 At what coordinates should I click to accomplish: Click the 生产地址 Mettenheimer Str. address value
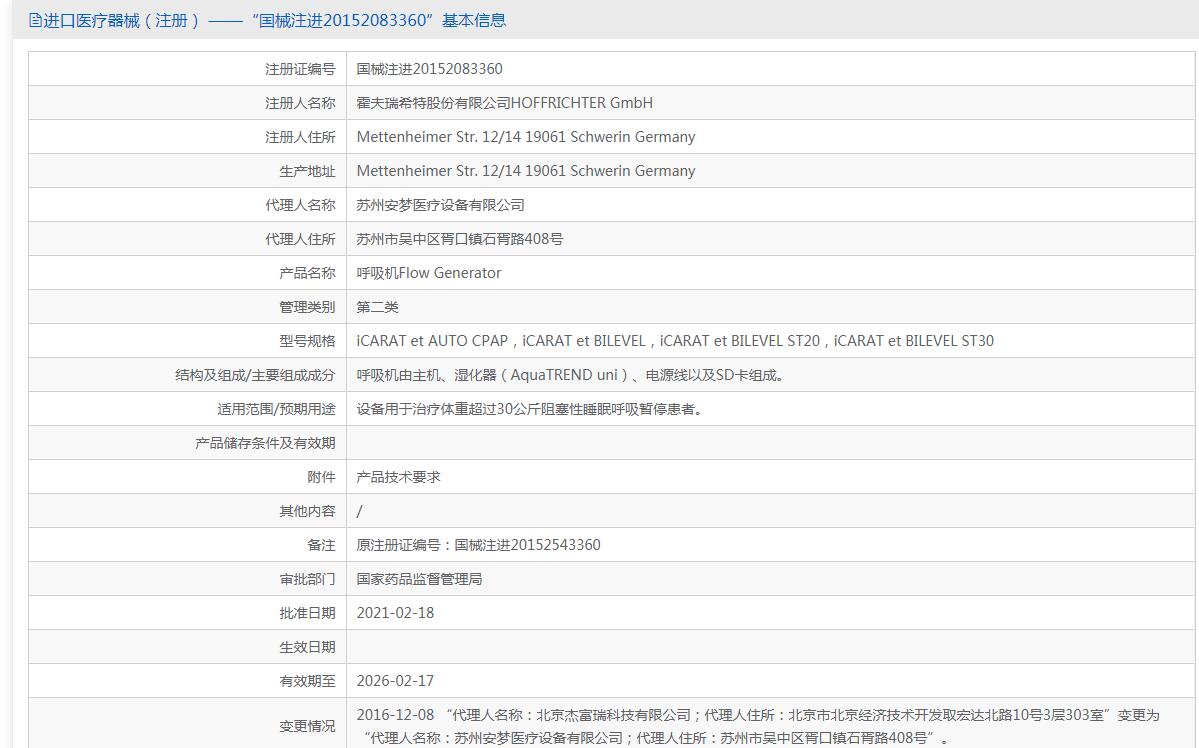[526, 171]
